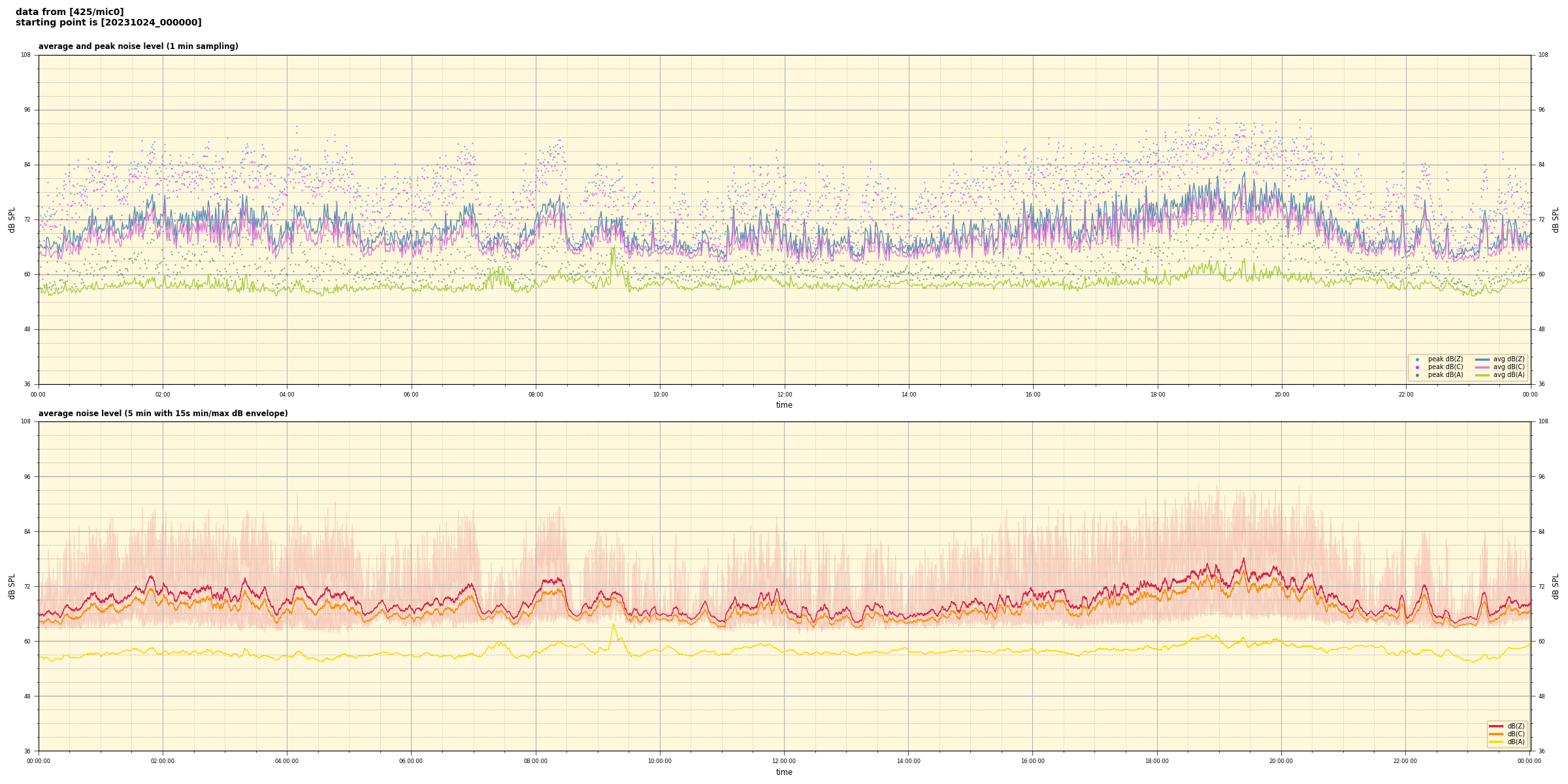
Task: Click the 18:00:00 tick label on lower chart
Action: (x=1156, y=761)
